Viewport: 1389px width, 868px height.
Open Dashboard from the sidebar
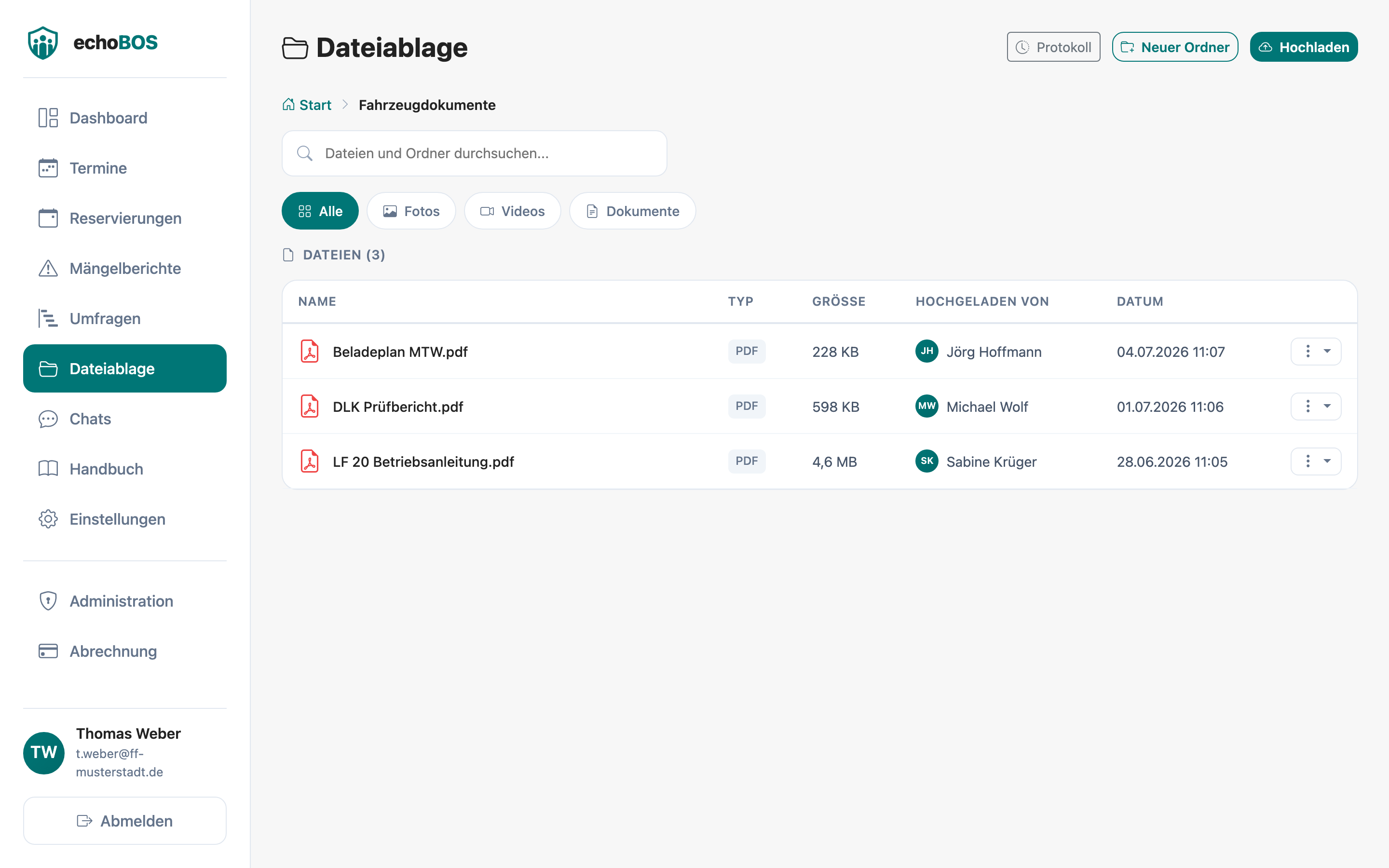pyautogui.click(x=124, y=118)
